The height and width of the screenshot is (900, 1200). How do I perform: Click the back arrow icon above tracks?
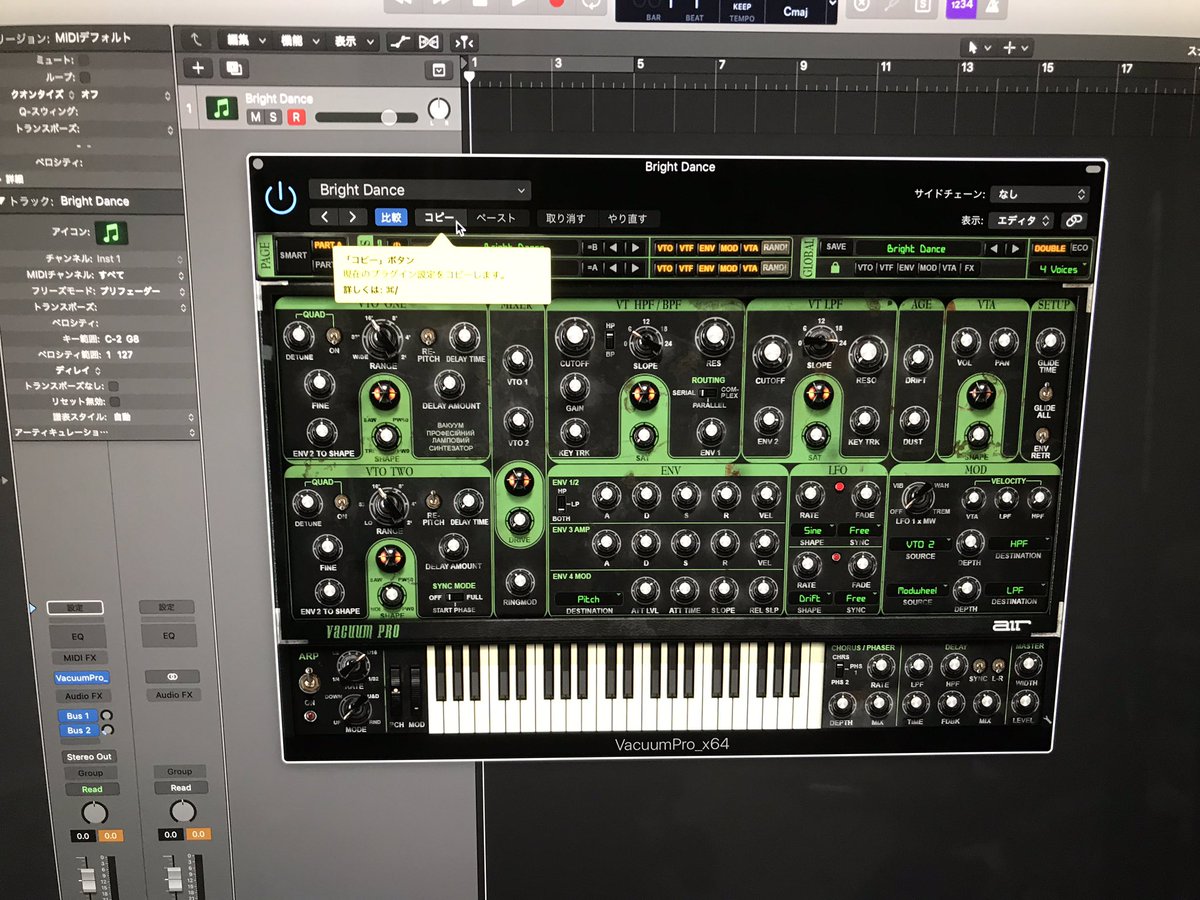point(196,41)
